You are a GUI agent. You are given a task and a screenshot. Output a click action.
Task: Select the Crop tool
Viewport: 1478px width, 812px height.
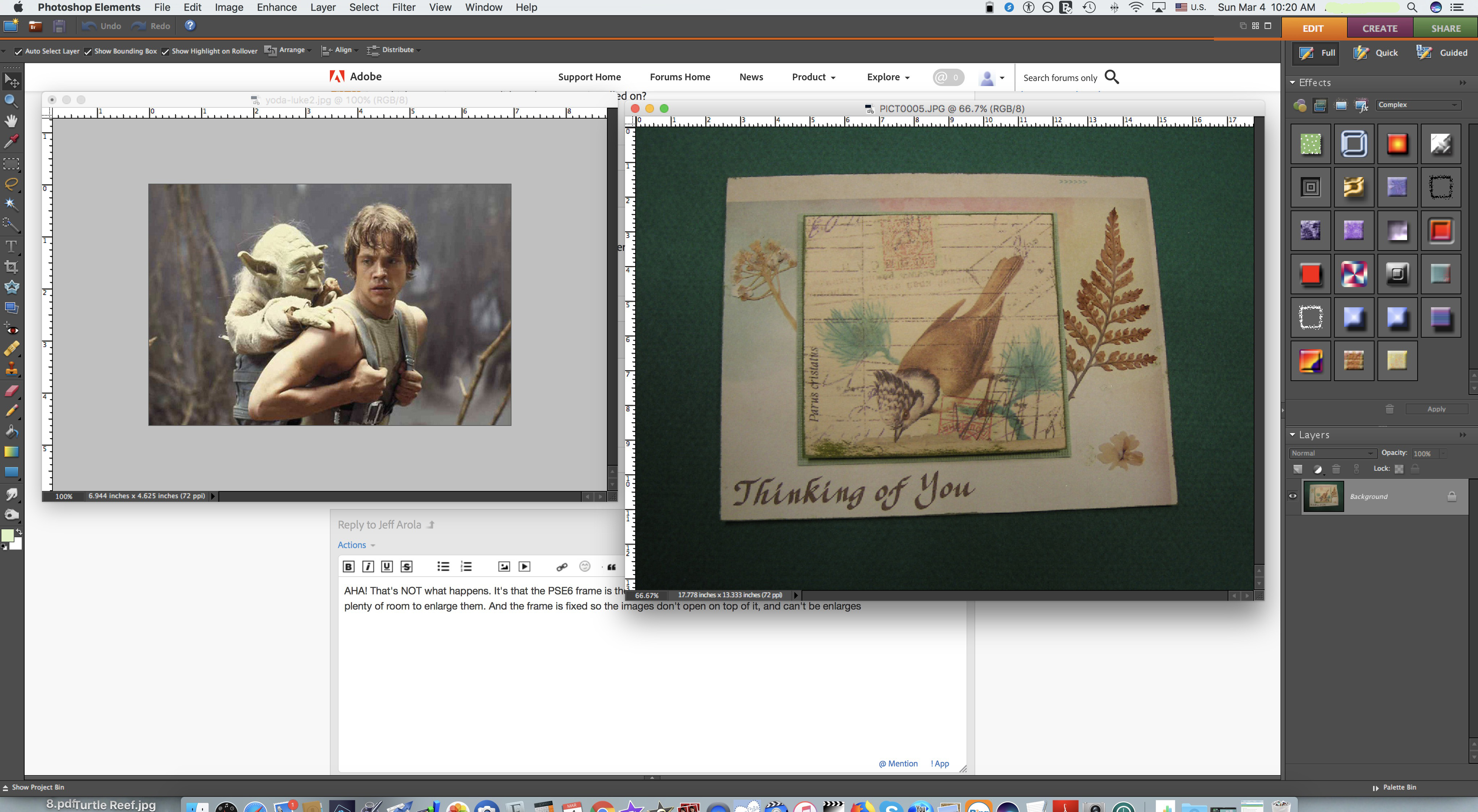pyautogui.click(x=12, y=267)
